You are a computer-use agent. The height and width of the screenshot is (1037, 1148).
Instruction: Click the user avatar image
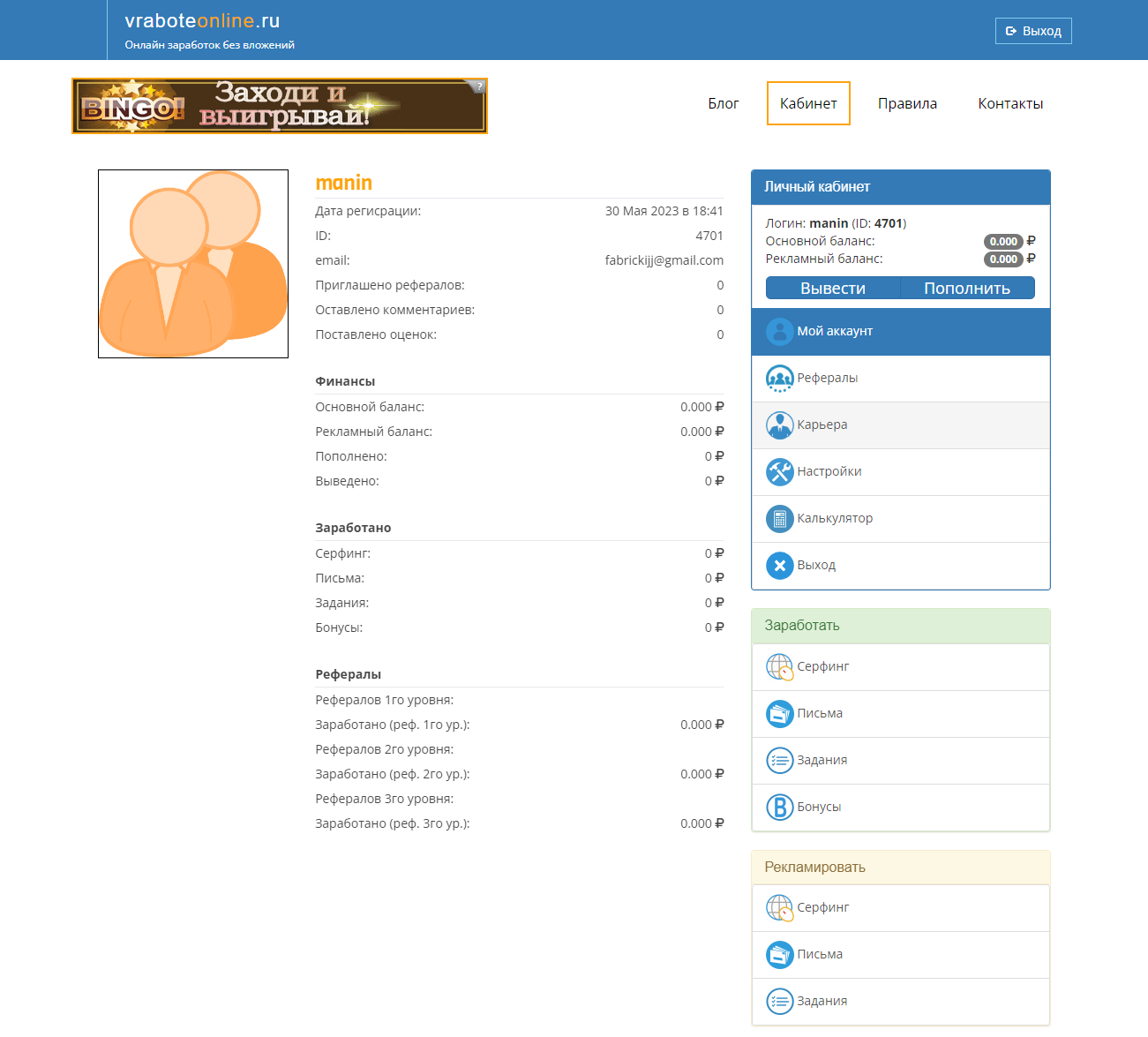click(193, 264)
